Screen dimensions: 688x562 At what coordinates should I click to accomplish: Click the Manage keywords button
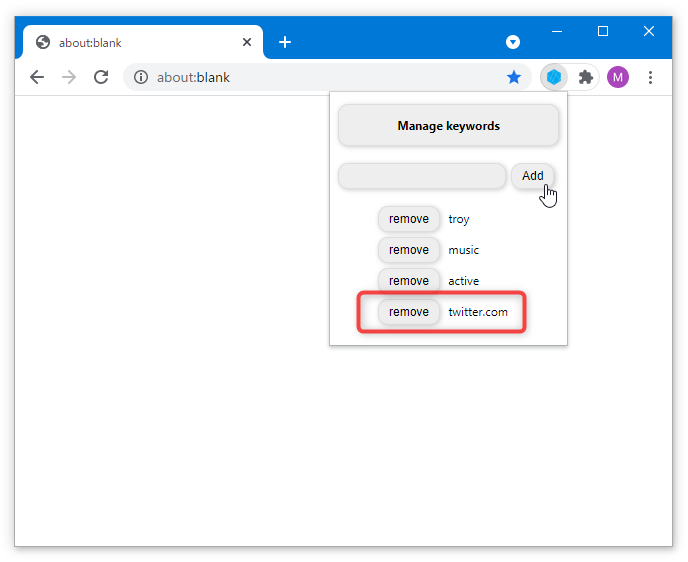(x=448, y=126)
